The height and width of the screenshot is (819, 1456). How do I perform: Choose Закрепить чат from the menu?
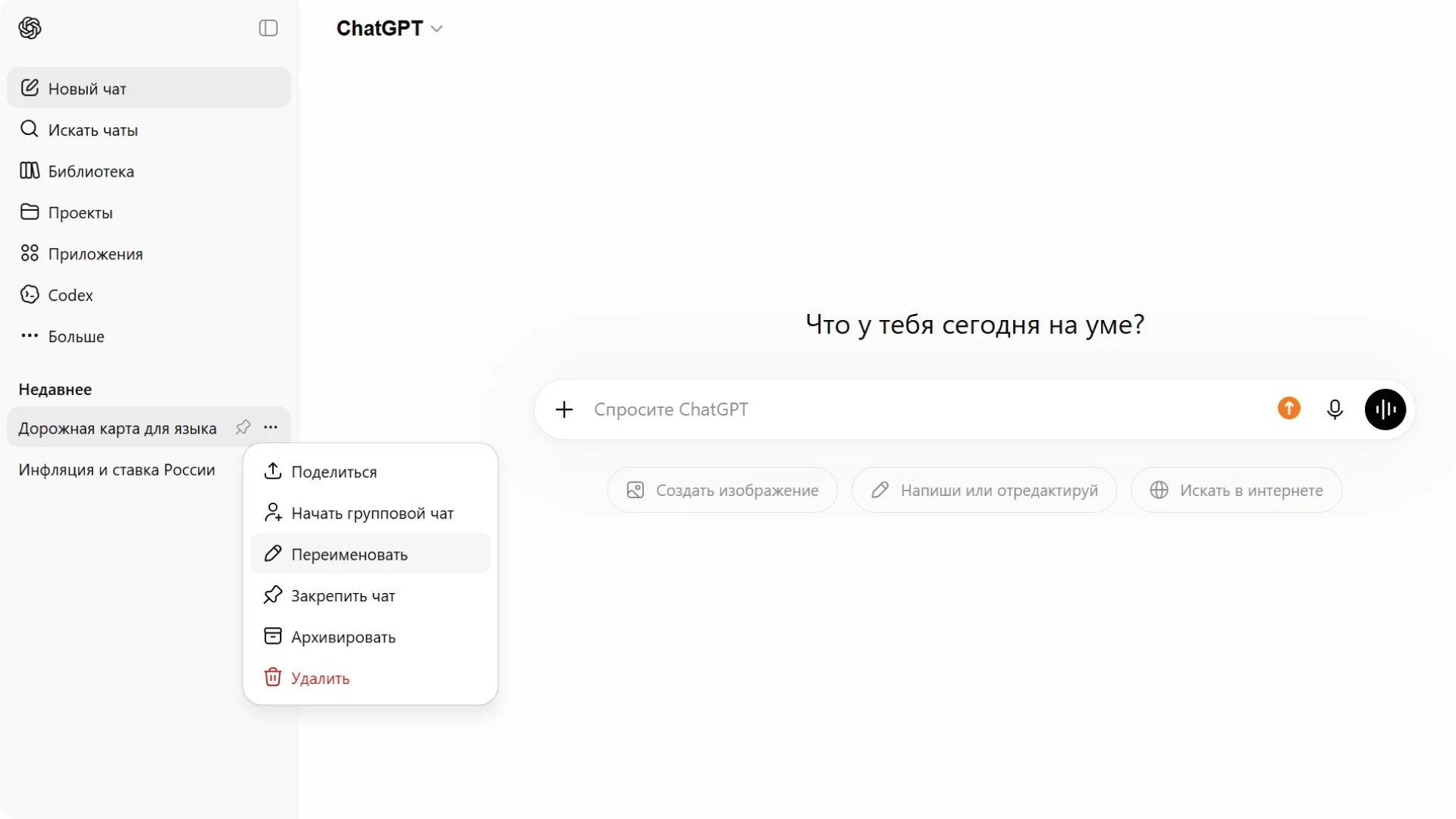(x=370, y=596)
